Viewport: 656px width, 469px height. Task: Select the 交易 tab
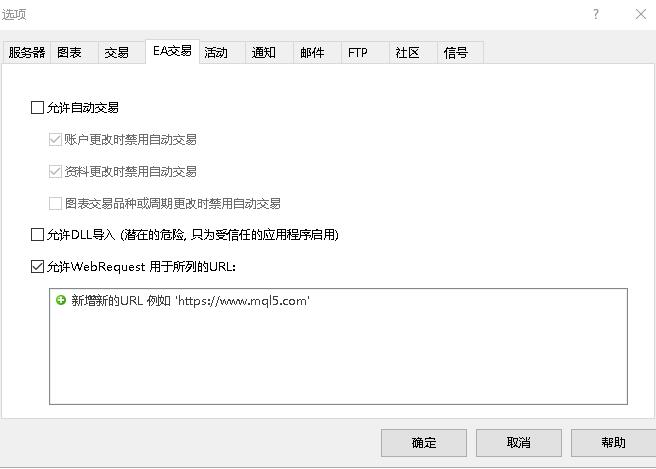(x=122, y=53)
